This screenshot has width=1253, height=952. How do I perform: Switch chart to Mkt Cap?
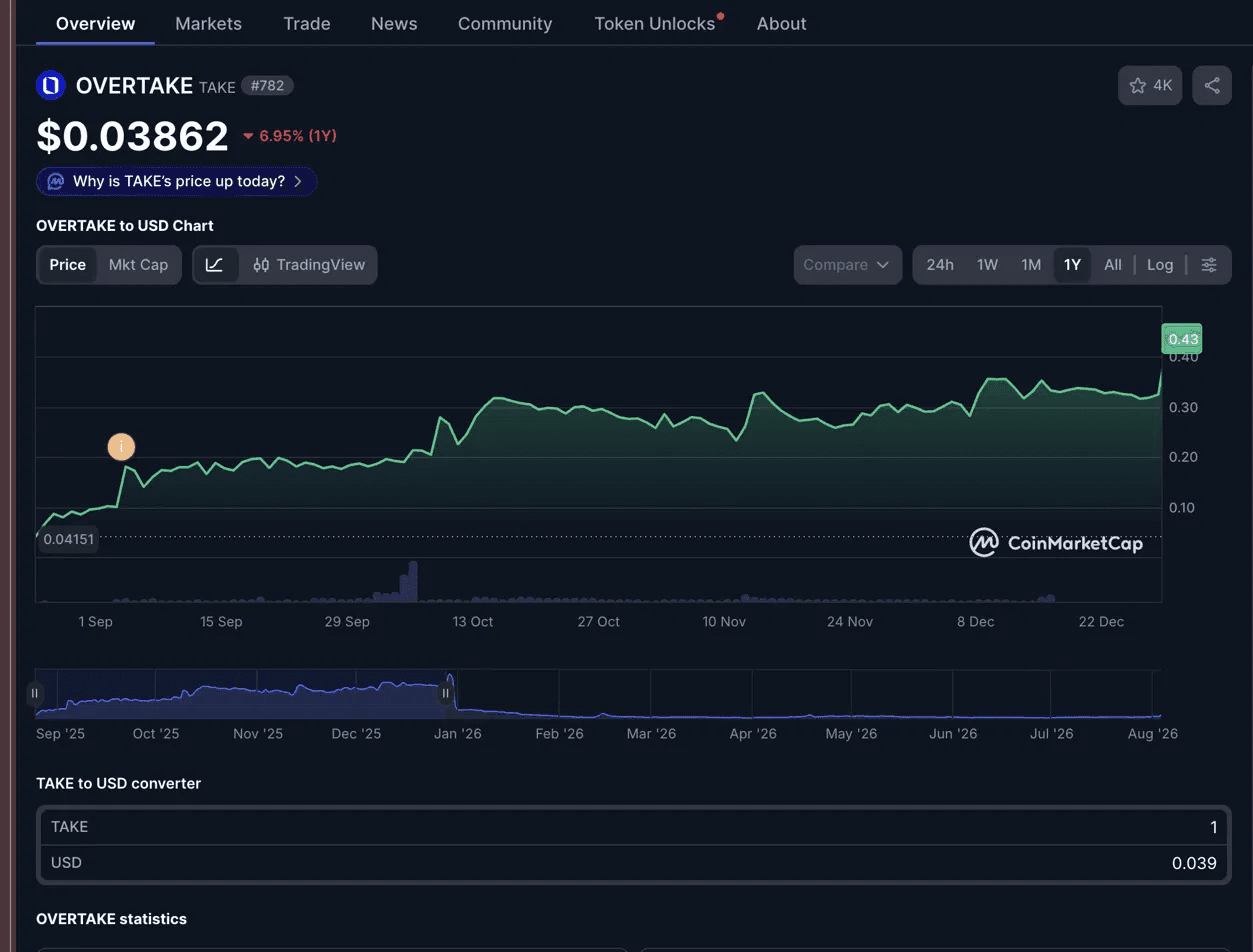tap(138, 265)
